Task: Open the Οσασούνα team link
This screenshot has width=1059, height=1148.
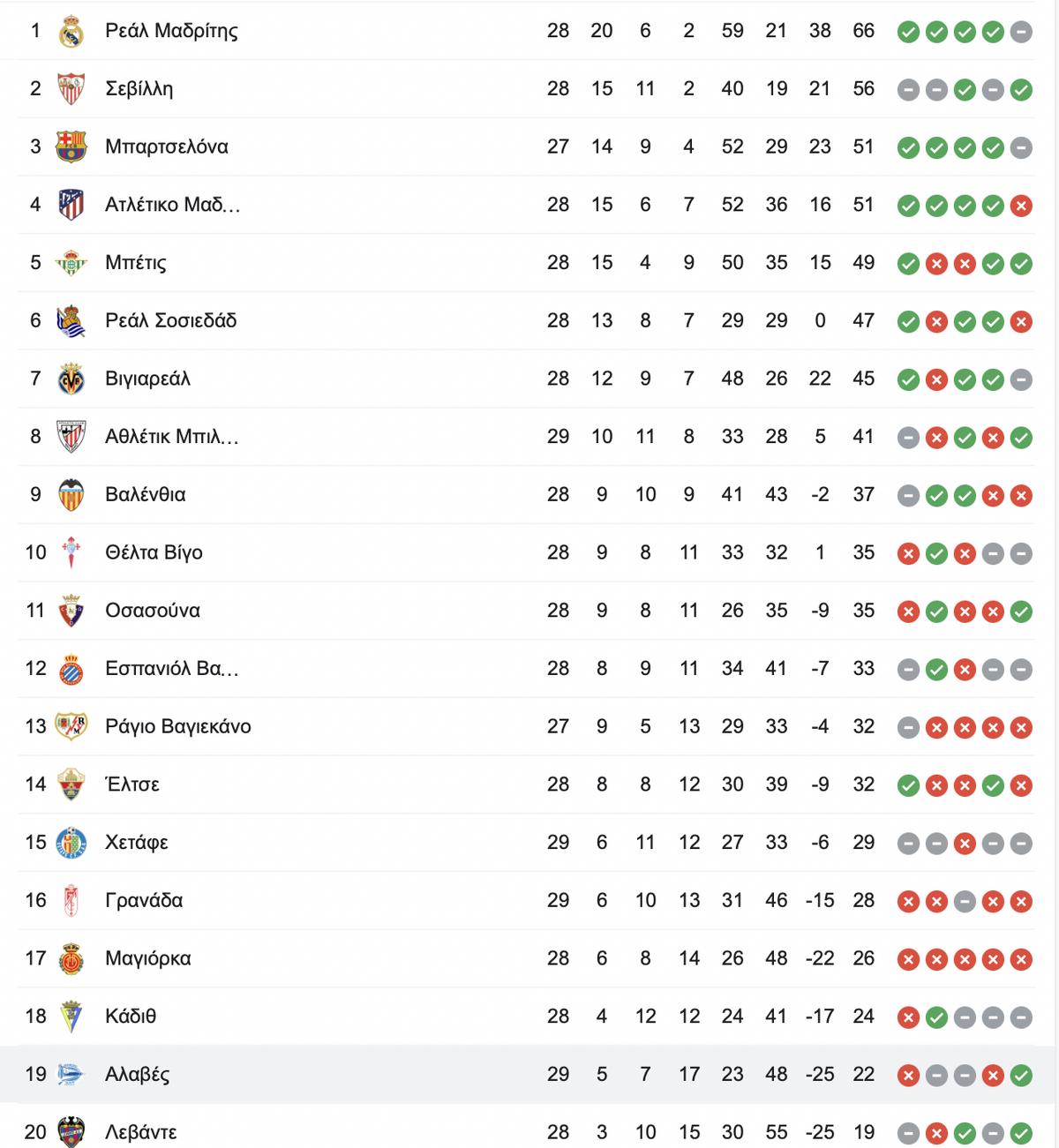Action: 153,611
